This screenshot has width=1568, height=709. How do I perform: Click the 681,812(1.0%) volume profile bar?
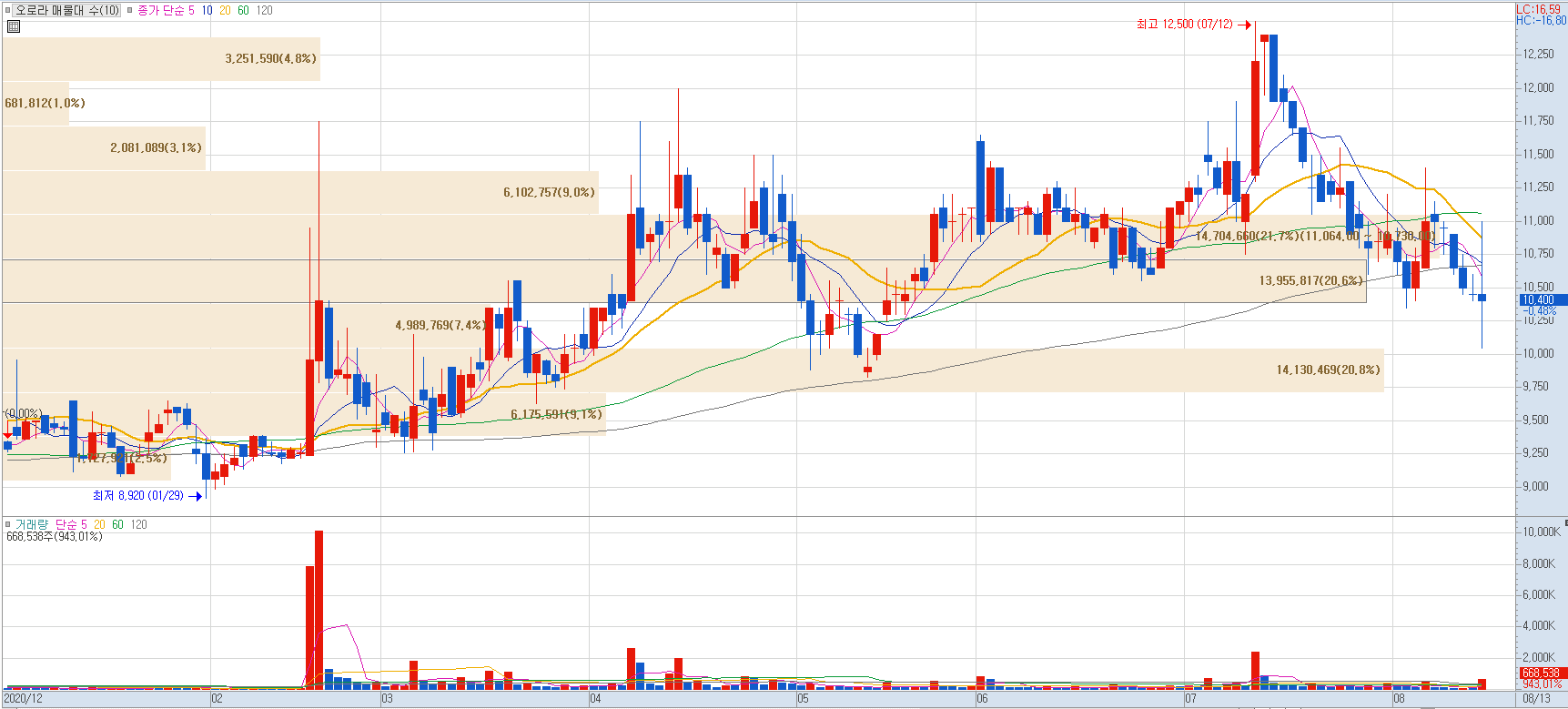(x=35, y=104)
